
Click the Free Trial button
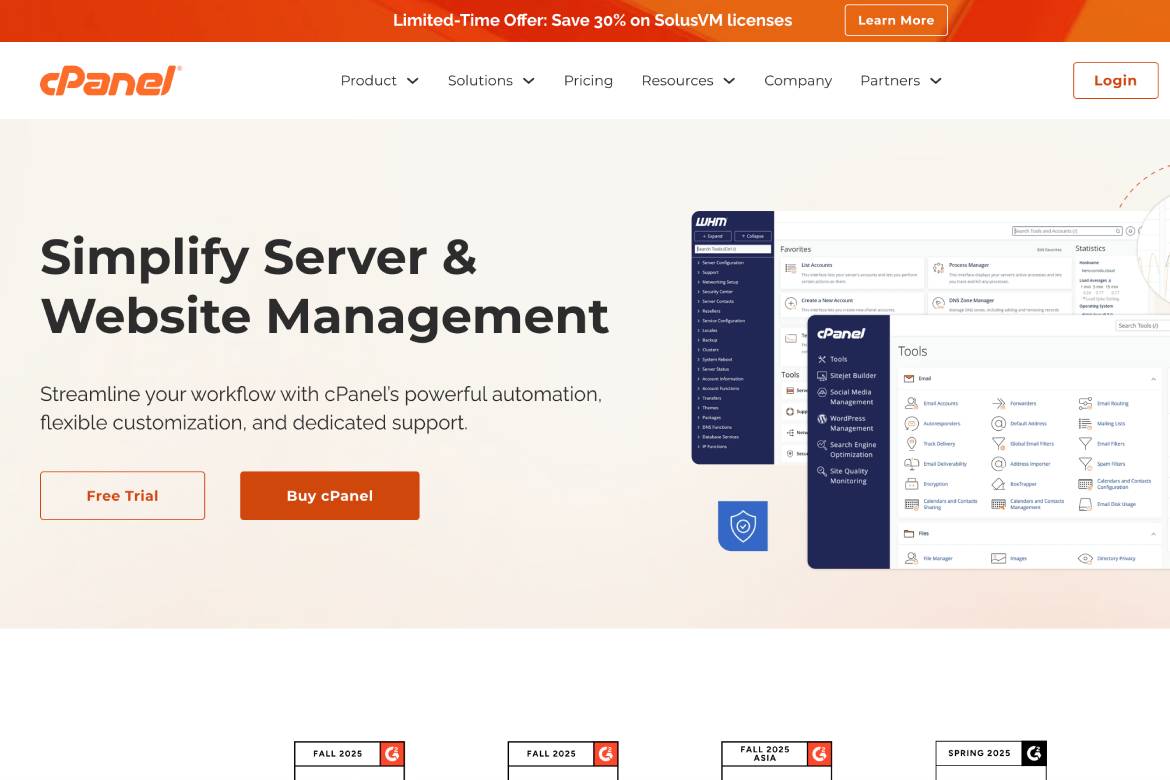pos(122,495)
